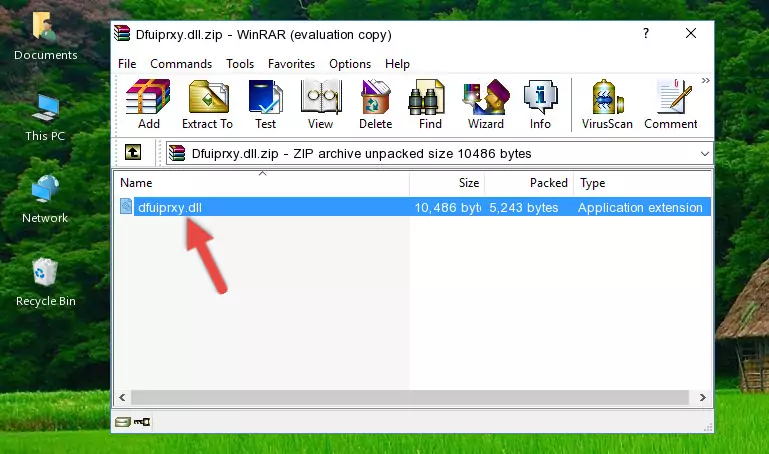The height and width of the screenshot is (454, 769).
Task: Open the File menu
Action: tap(127, 64)
